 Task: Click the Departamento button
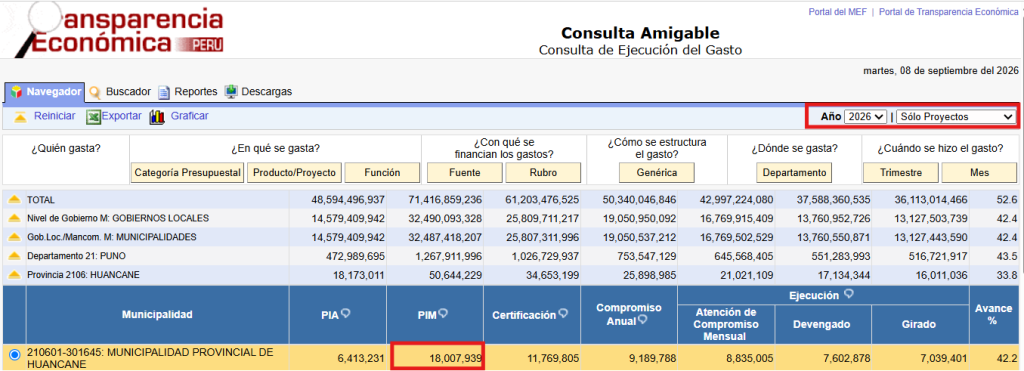795,172
